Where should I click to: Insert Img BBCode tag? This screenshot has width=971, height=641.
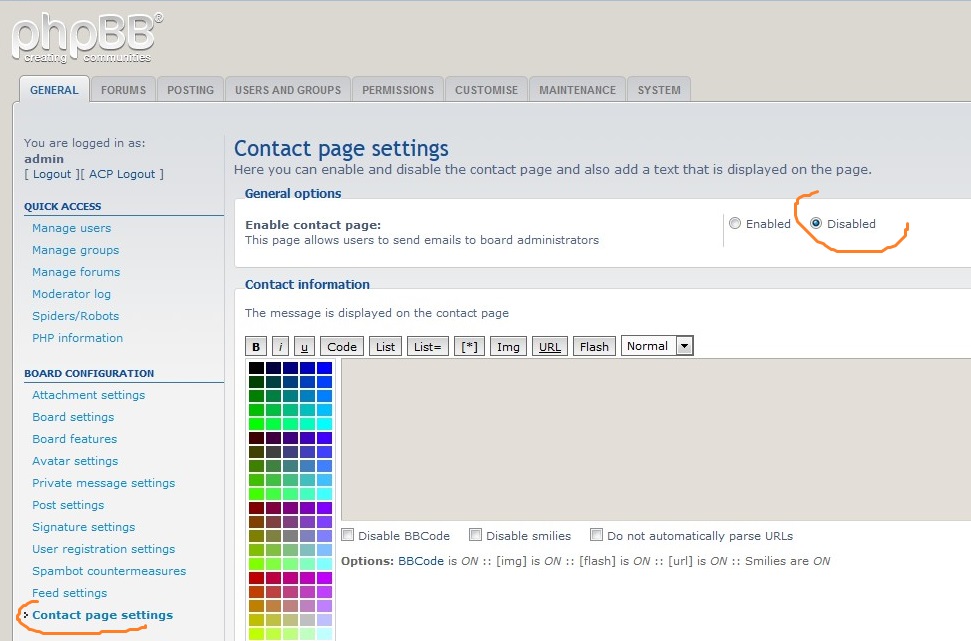(508, 347)
